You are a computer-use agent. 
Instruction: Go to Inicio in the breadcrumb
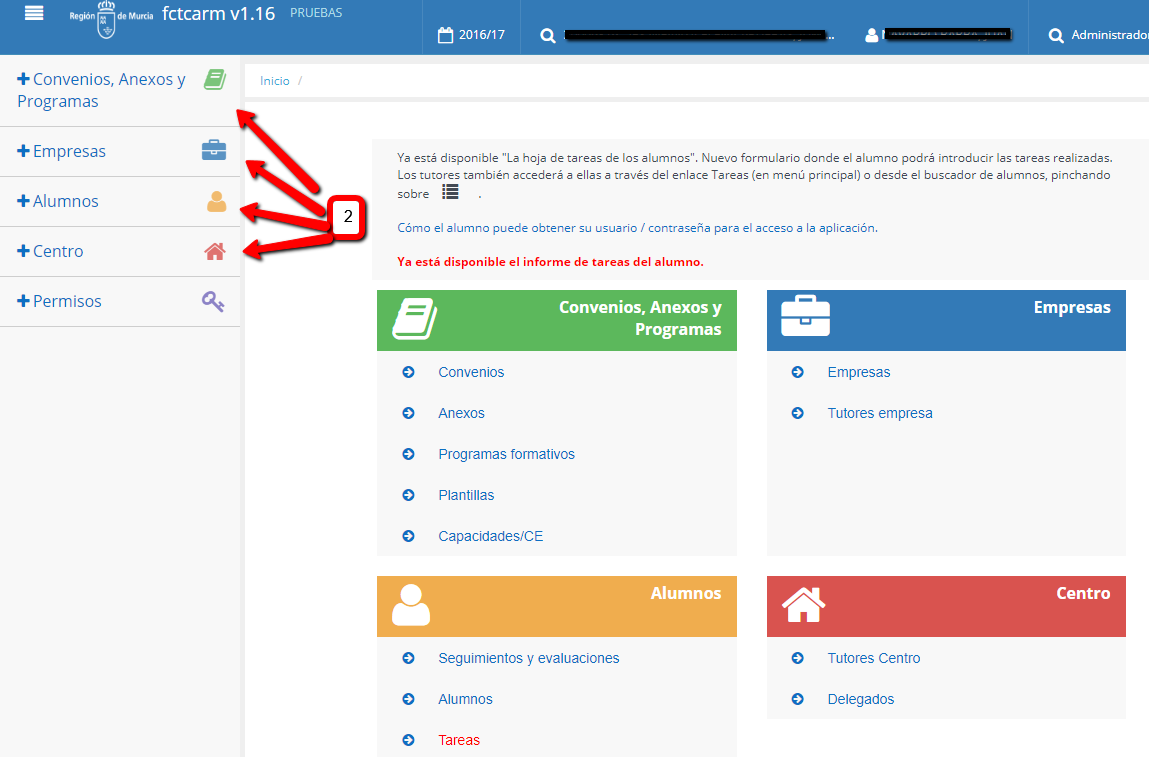tap(274, 81)
